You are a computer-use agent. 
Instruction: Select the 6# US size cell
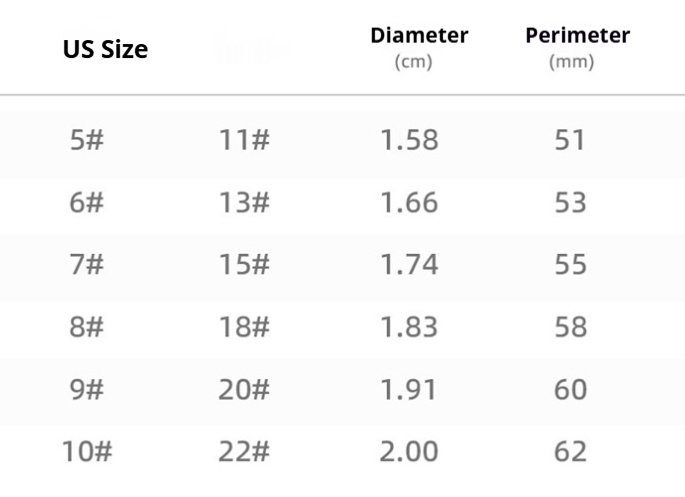click(x=85, y=203)
